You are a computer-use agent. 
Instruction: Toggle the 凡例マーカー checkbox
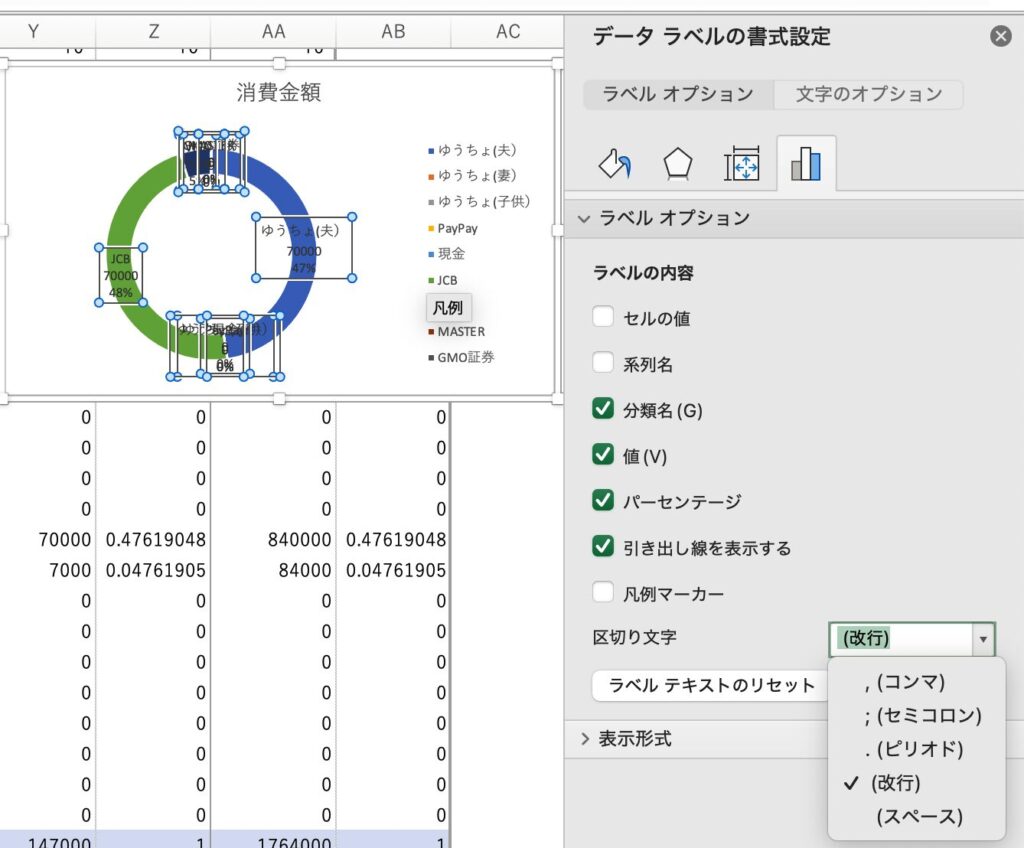pyautogui.click(x=603, y=593)
